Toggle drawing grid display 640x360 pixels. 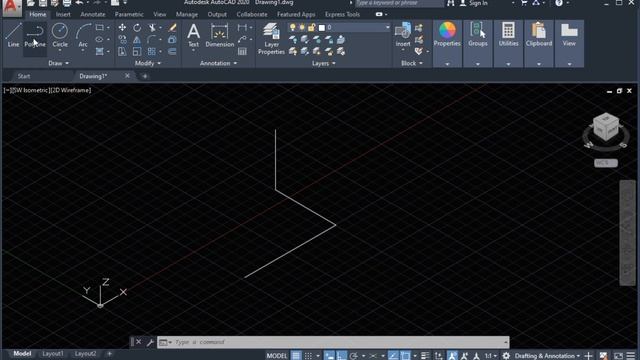coord(296,356)
